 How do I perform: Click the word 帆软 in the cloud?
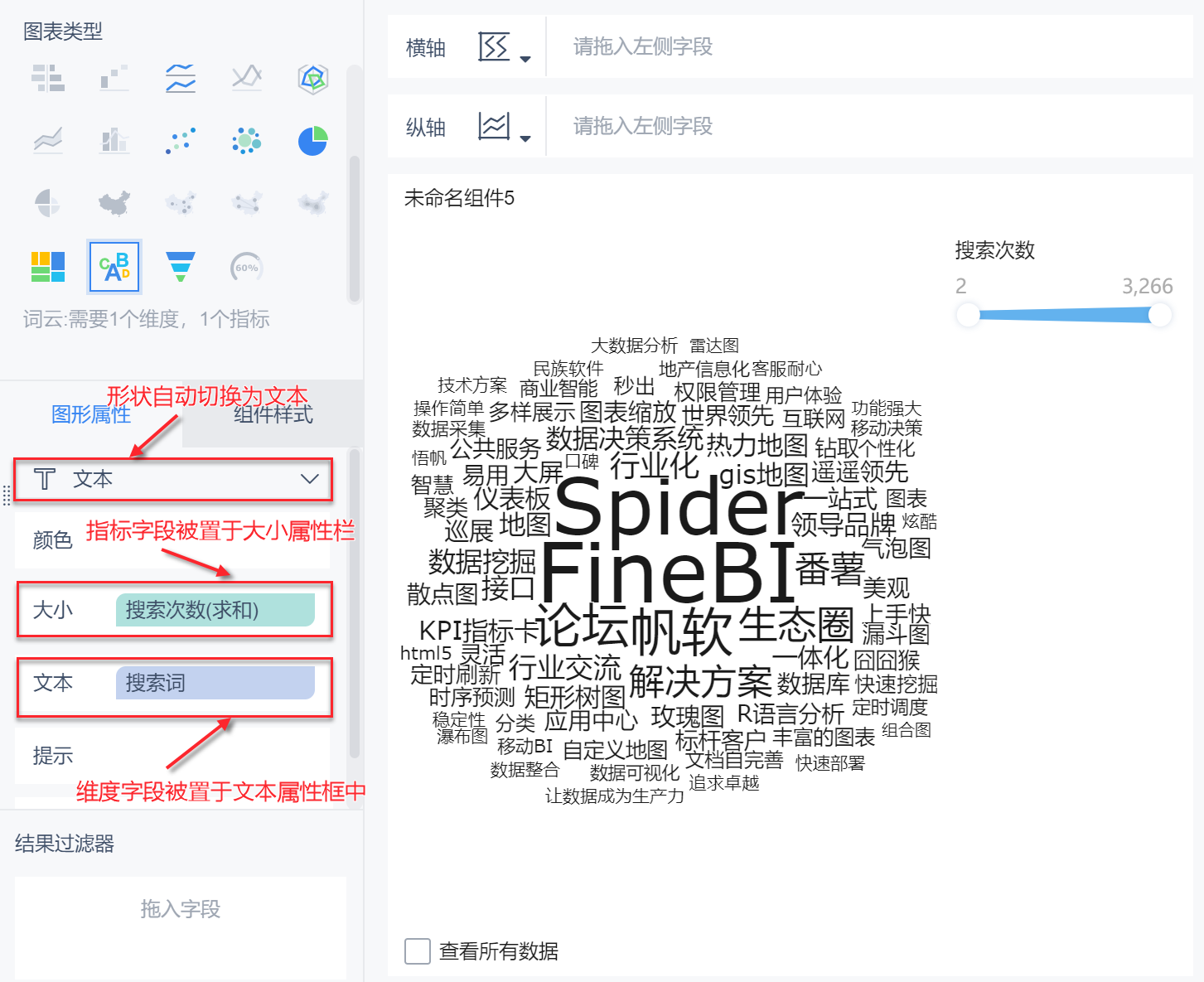click(681, 631)
